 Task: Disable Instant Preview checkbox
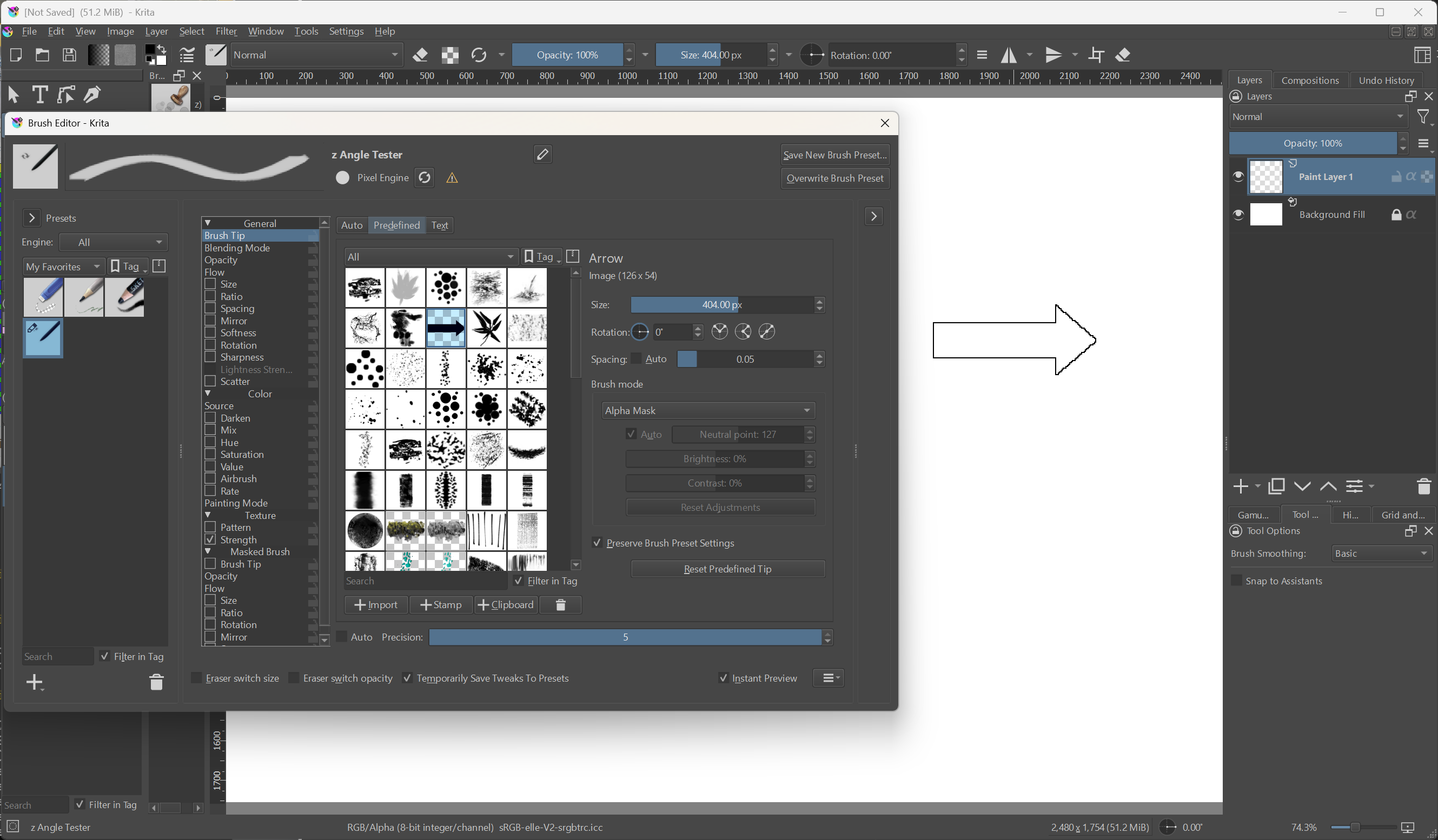723,678
